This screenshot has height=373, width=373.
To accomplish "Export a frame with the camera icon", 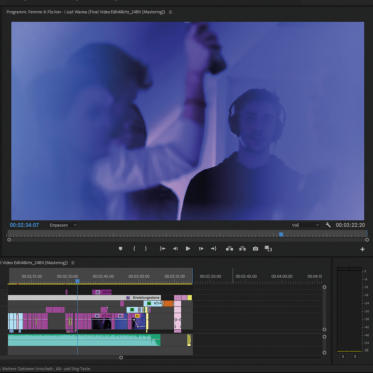I will tap(255, 249).
